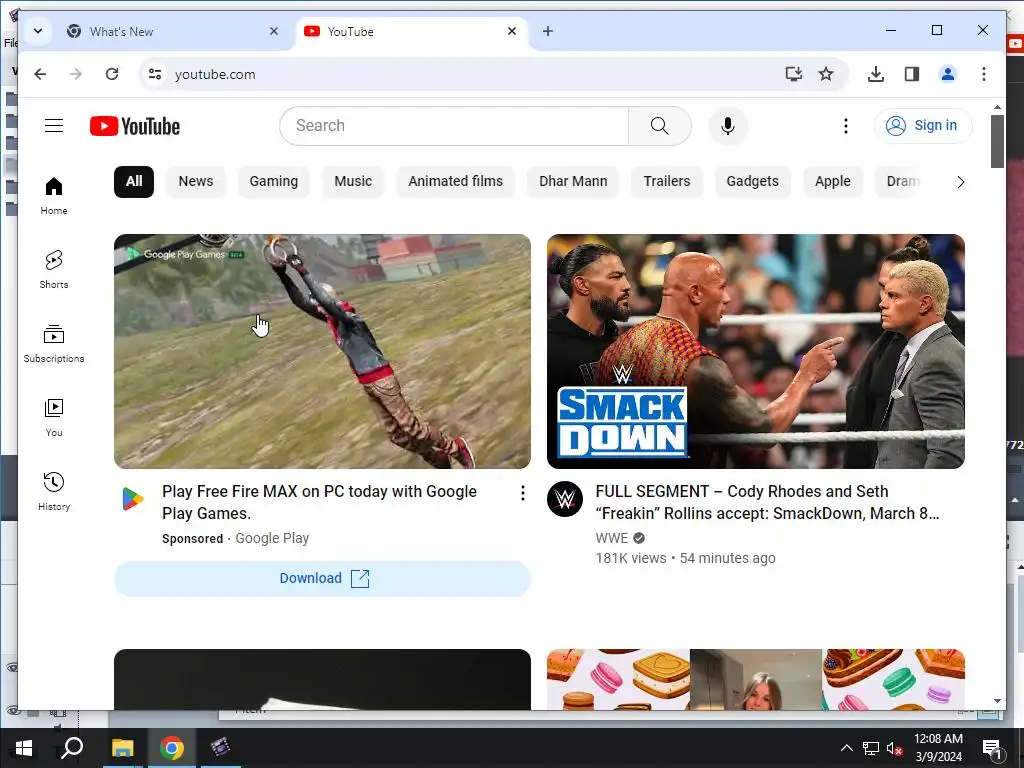Select the Gadgets chip
Image resolution: width=1024 pixels, height=768 pixels.
pos(752,182)
